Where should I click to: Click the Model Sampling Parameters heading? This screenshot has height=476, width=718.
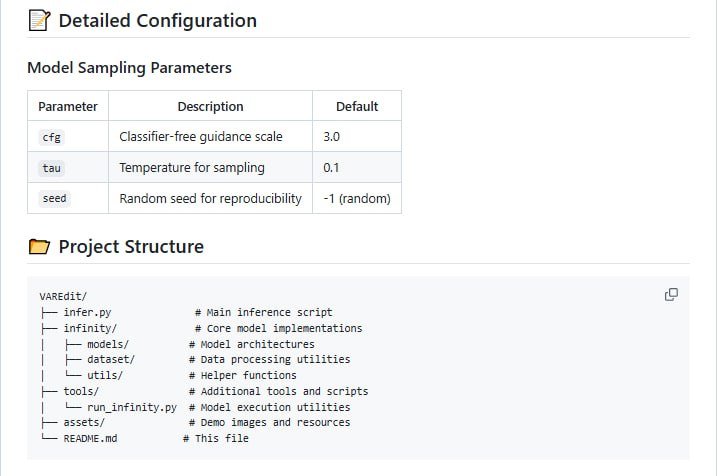pyautogui.click(x=129, y=68)
